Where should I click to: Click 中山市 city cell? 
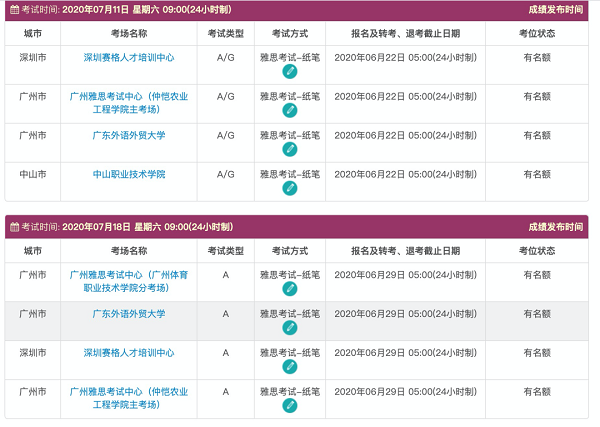33,174
